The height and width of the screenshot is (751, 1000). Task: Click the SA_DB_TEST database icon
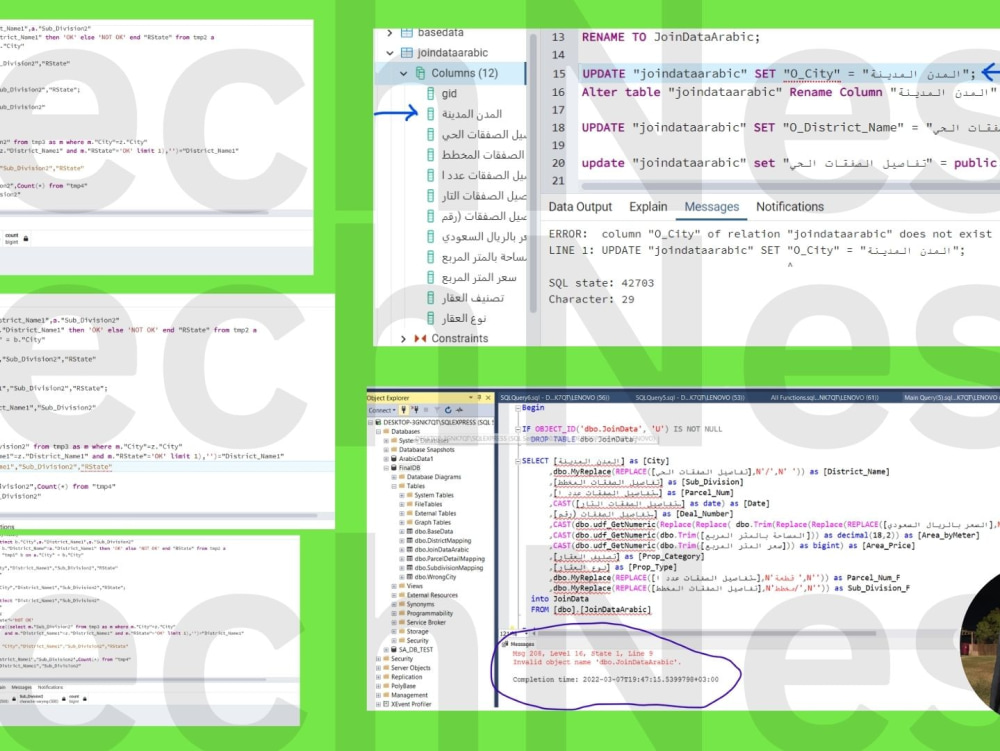[393, 650]
